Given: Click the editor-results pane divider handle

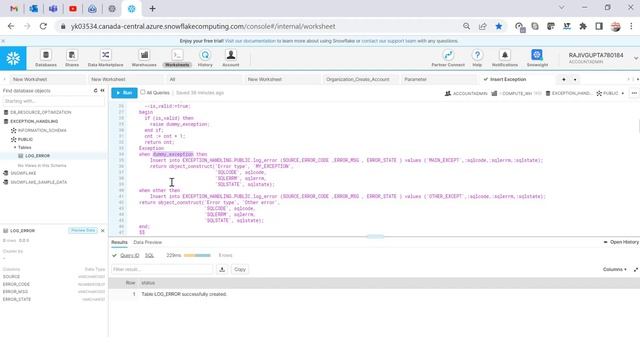Looking at the screenshot, I should 375,236.
